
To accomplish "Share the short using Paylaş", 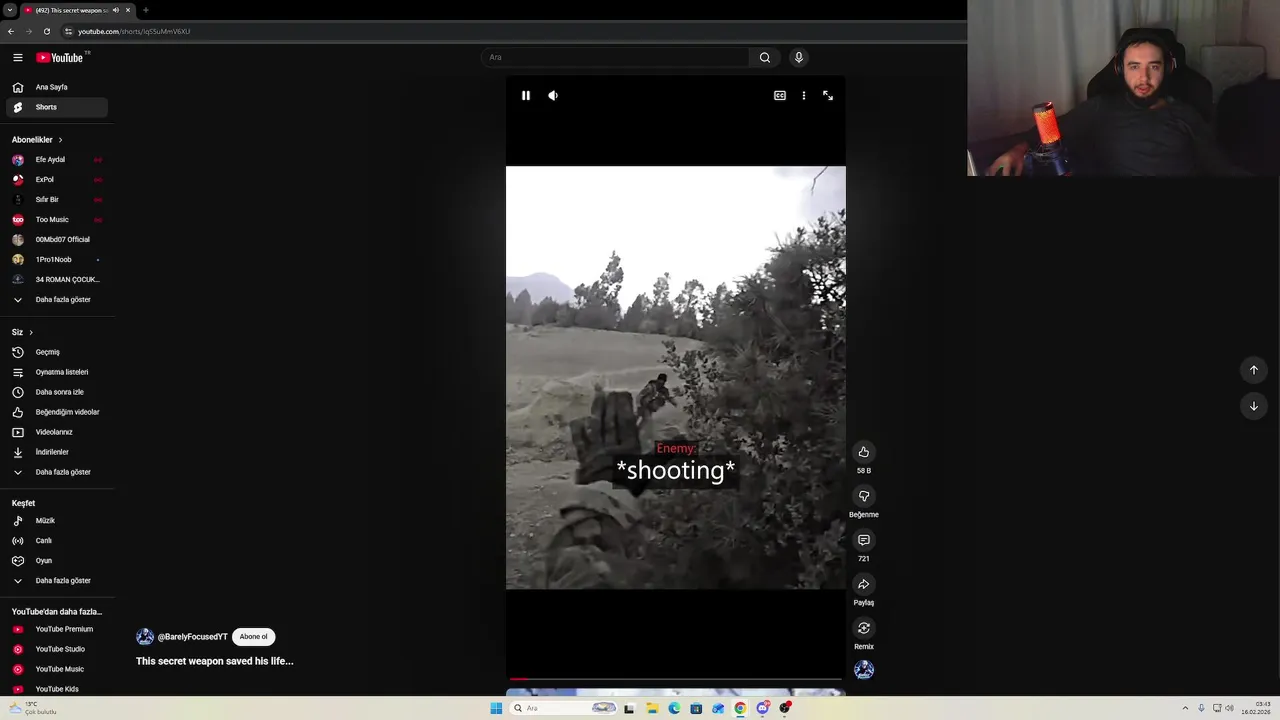I will click(x=864, y=584).
